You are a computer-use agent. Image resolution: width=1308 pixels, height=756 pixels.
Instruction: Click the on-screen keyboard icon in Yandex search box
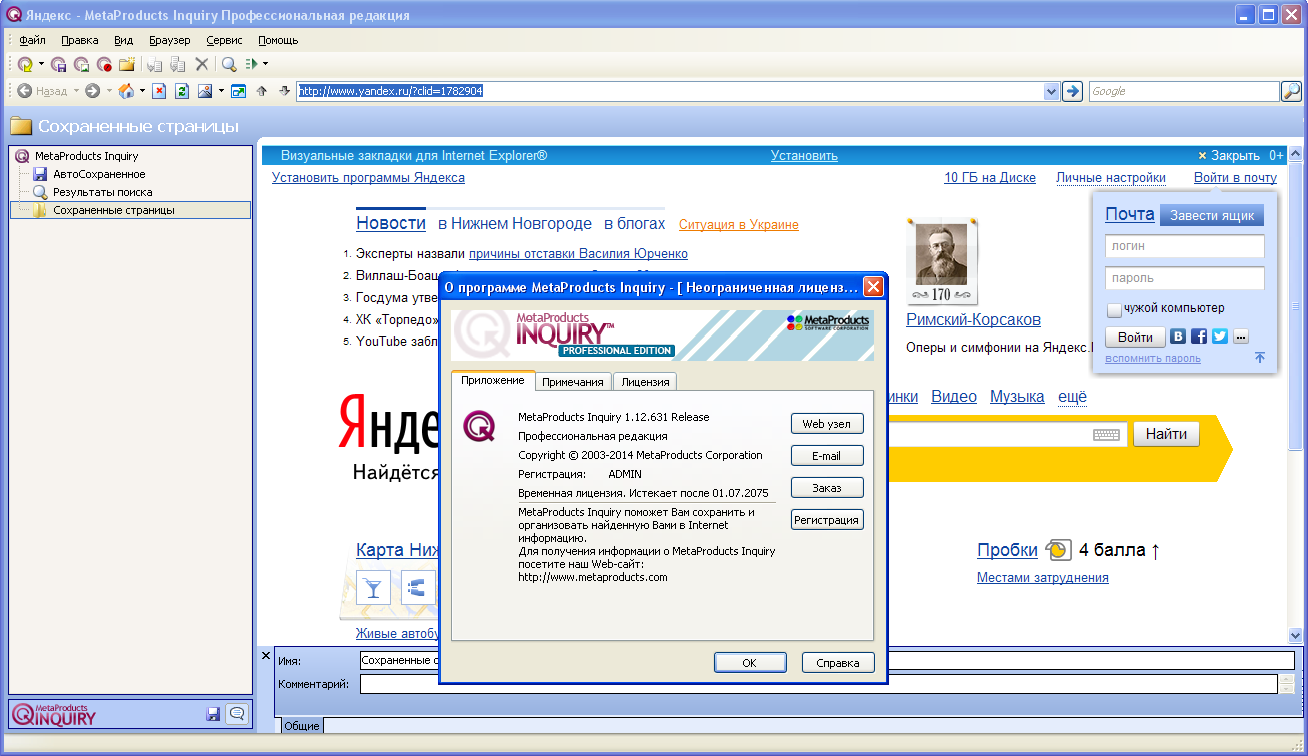pyautogui.click(x=1106, y=435)
